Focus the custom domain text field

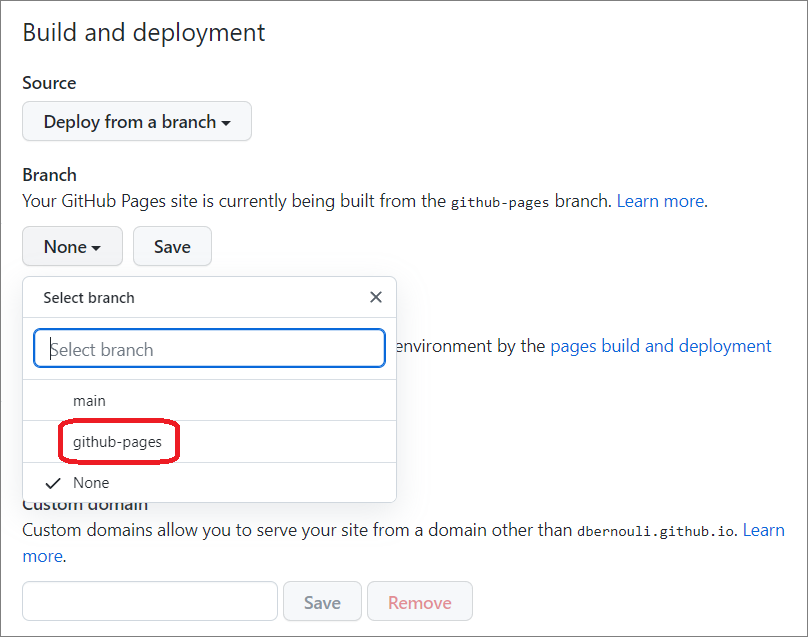[150, 601]
